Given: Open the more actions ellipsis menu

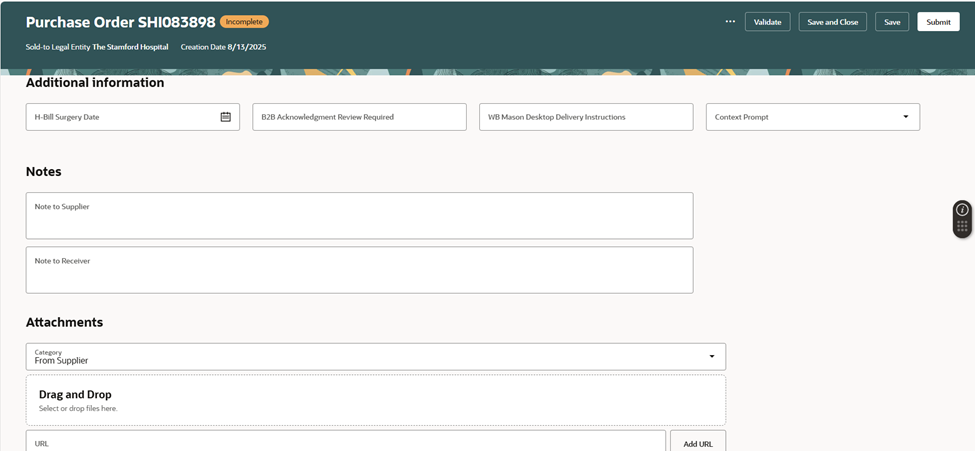Looking at the screenshot, I should tap(730, 22).
